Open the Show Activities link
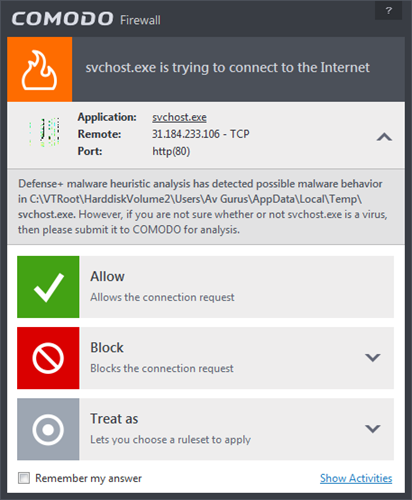 tap(356, 478)
